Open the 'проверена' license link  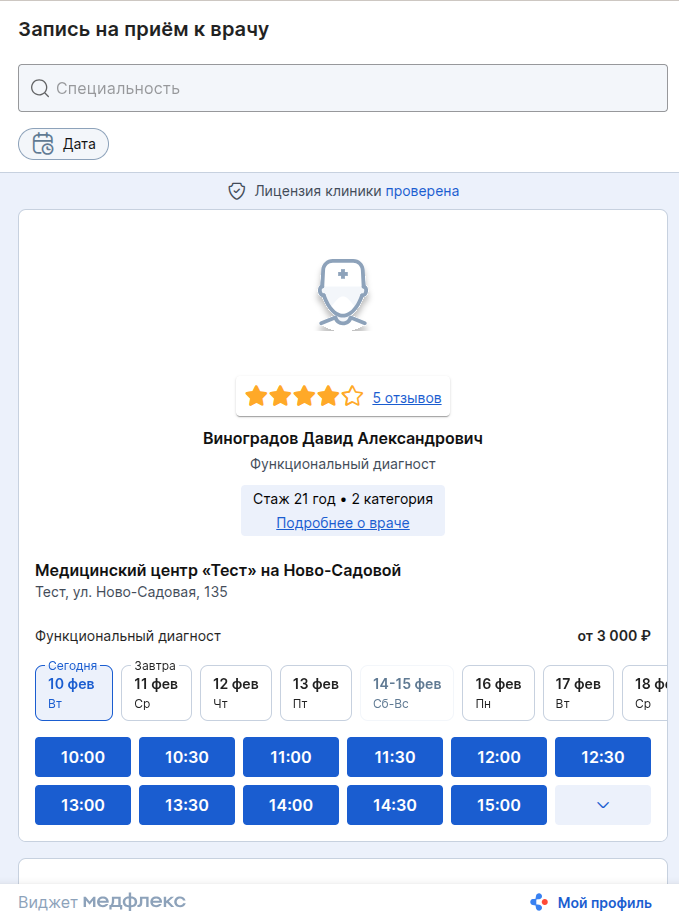422,191
